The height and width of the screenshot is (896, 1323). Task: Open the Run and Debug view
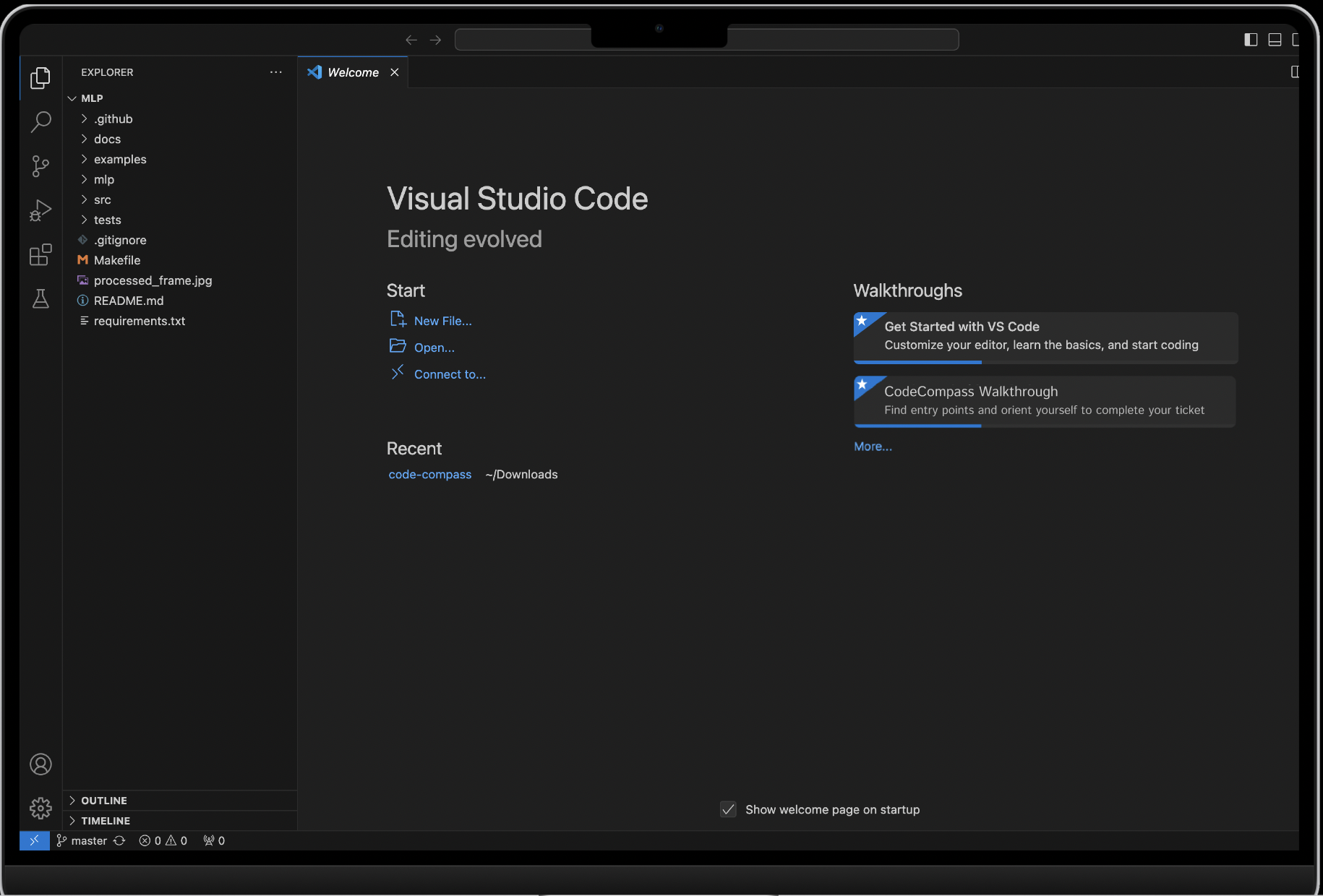coord(40,210)
